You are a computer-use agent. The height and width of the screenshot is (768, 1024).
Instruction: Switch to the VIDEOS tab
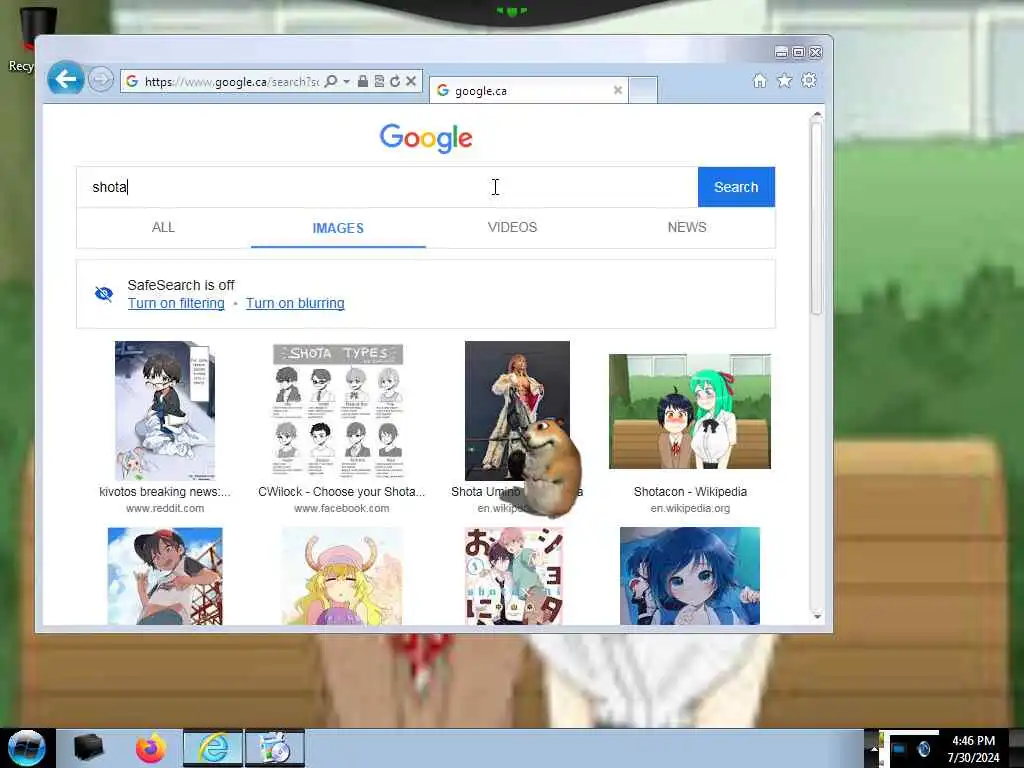pyautogui.click(x=513, y=227)
